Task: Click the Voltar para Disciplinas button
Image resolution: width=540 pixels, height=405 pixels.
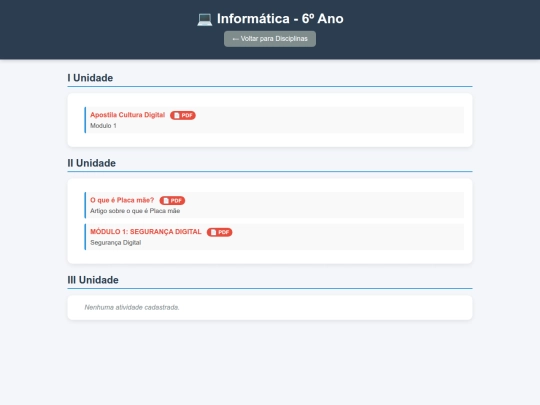Action: coord(270,39)
